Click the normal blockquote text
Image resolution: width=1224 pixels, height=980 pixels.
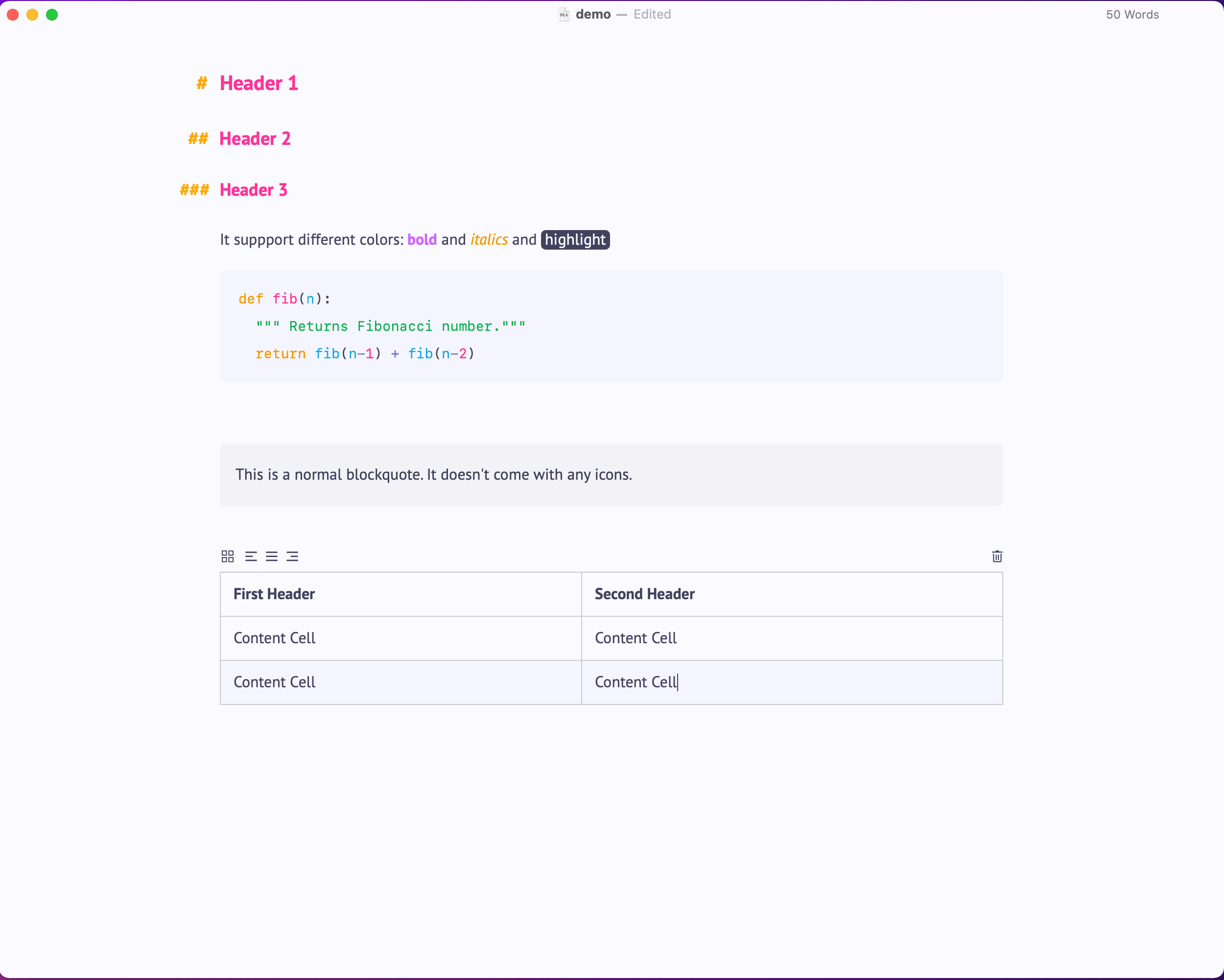coord(434,474)
